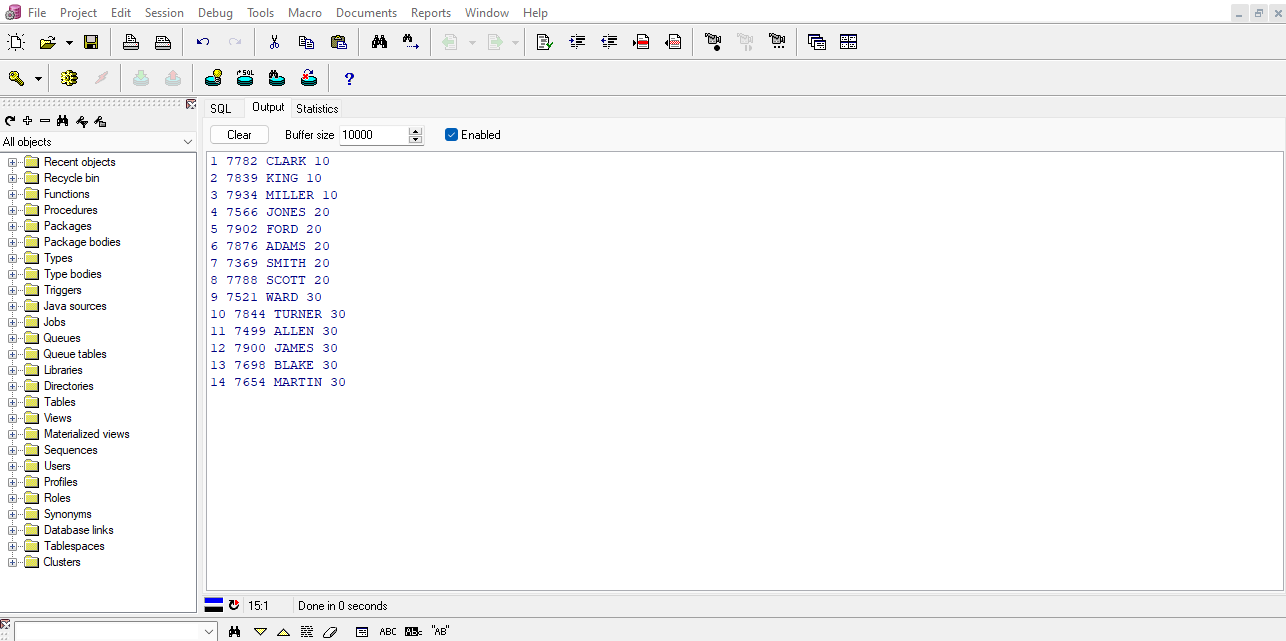1286x641 pixels.
Task: Switch to the Statistics tab
Action: point(317,109)
